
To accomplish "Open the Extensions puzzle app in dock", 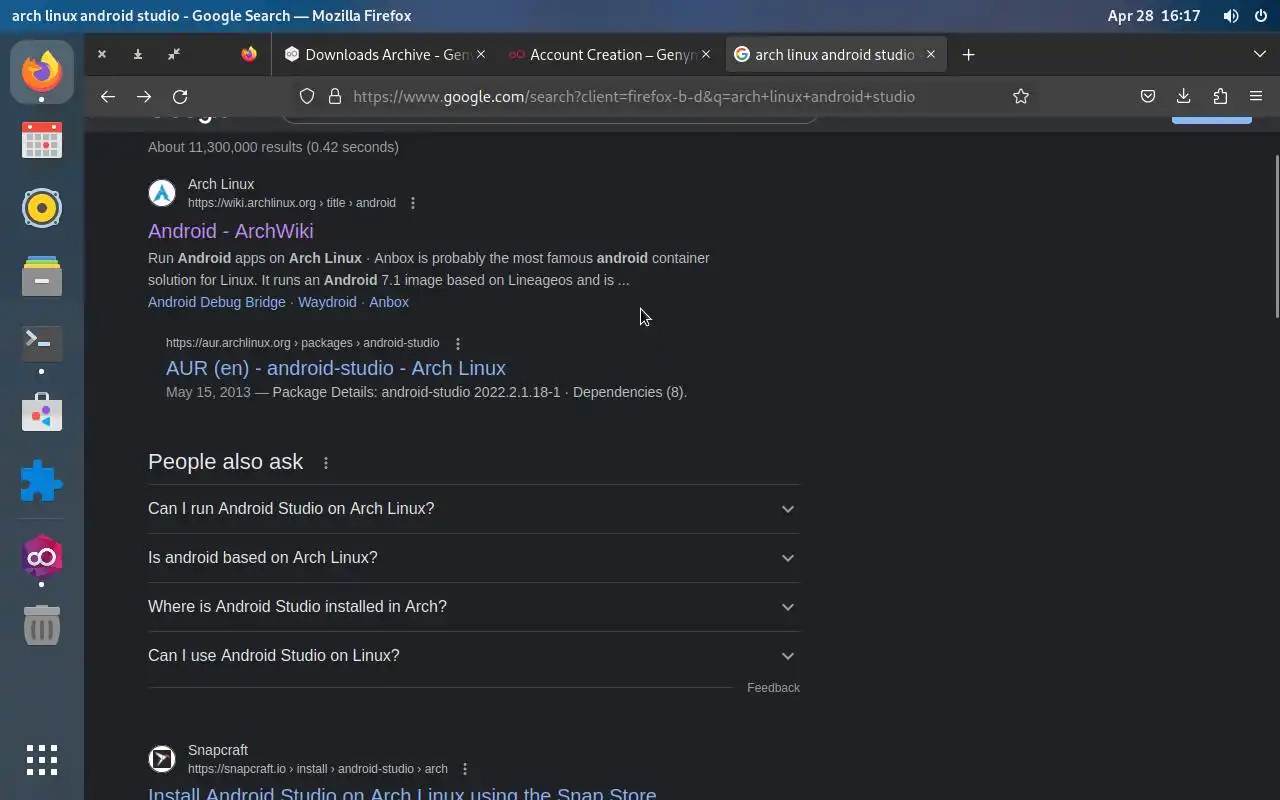I will click(42, 480).
